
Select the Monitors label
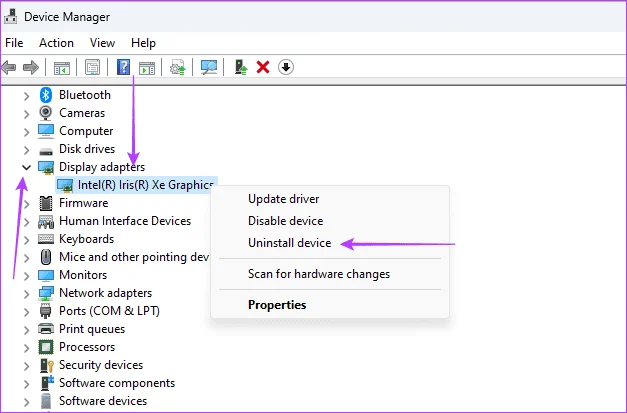pyautogui.click(x=83, y=275)
